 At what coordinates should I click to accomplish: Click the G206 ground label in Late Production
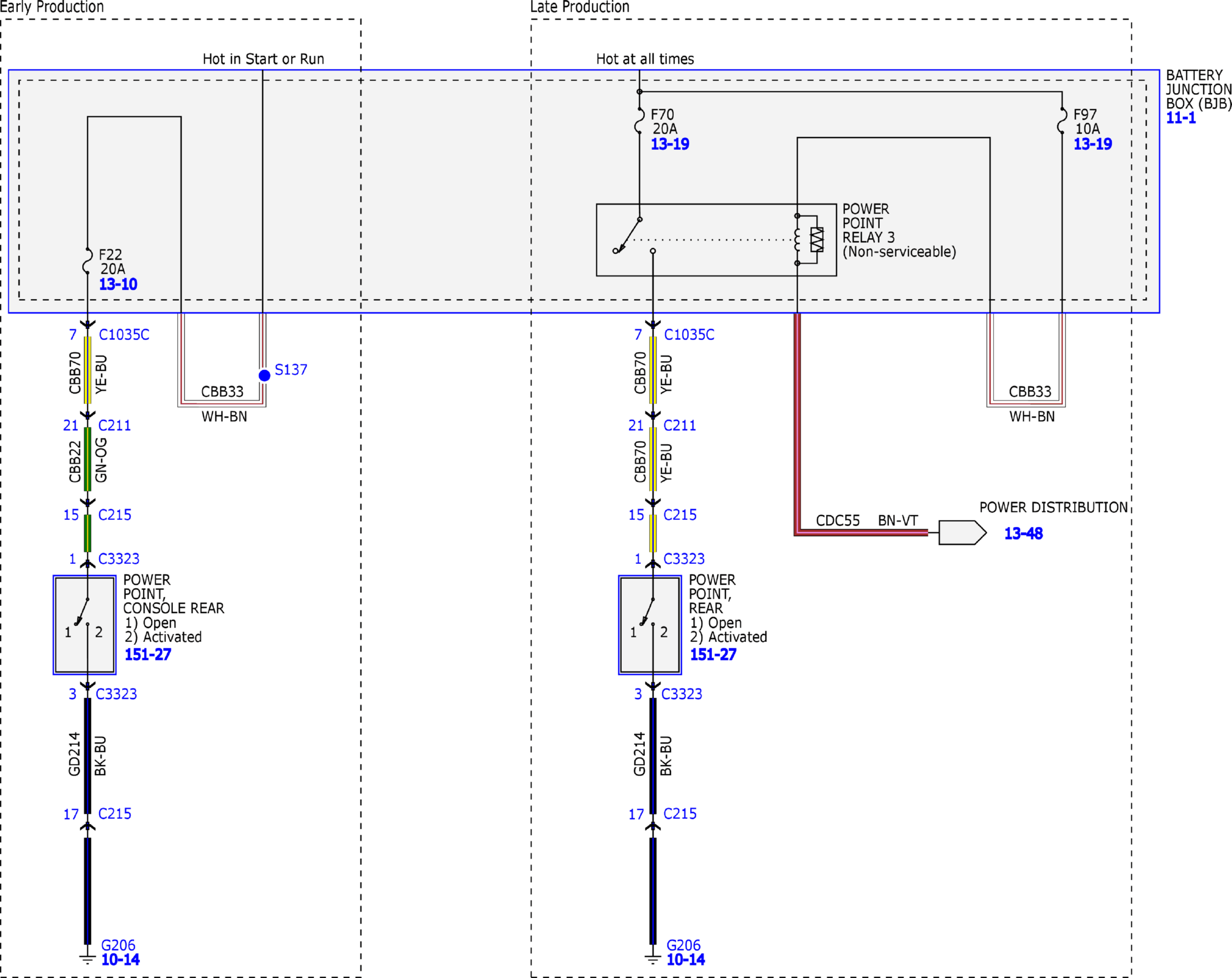click(683, 946)
